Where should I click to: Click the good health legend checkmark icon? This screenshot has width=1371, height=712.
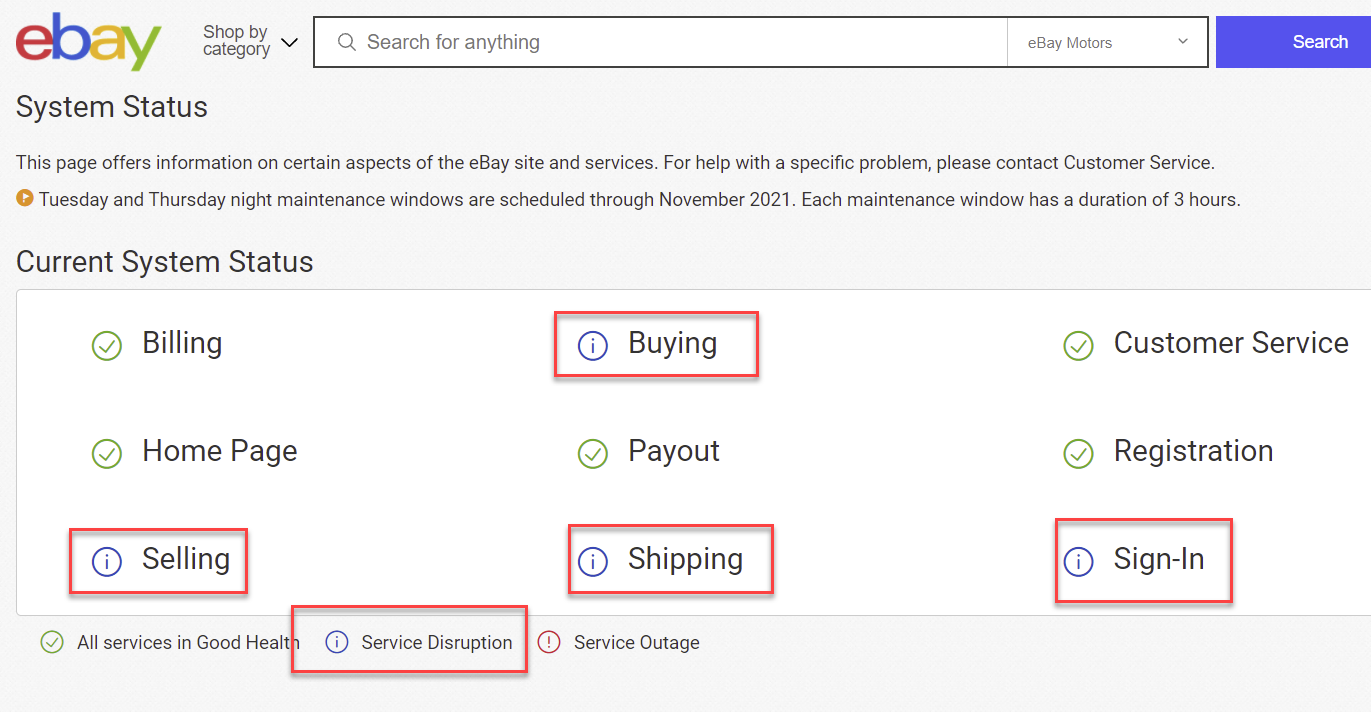pos(52,642)
